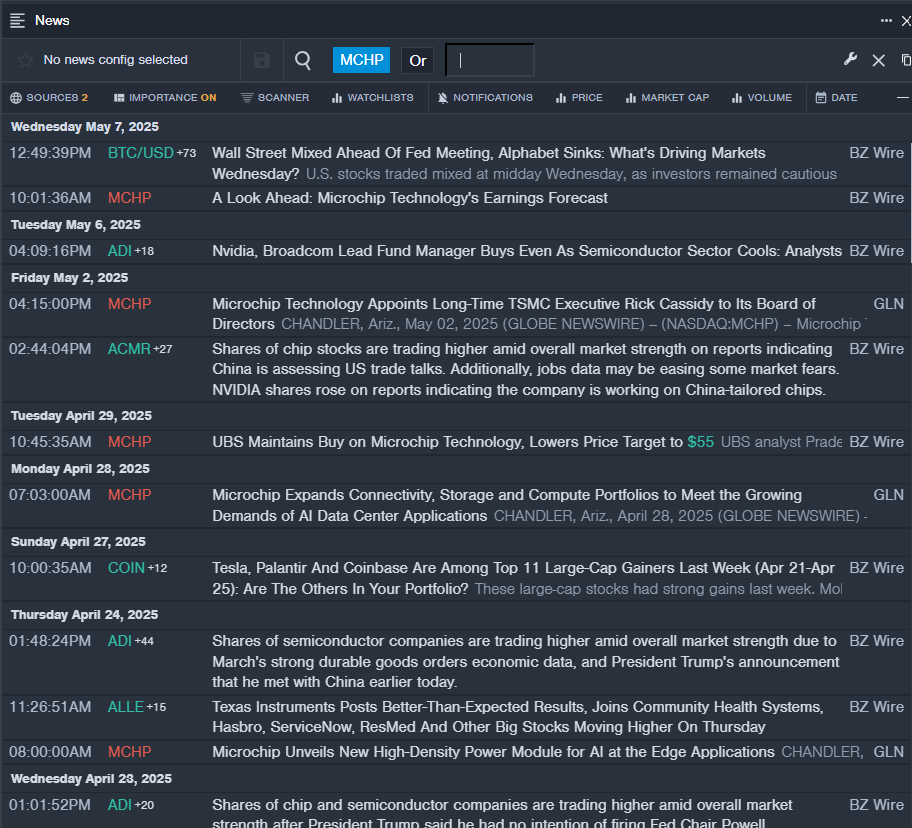The image size is (912, 828).
Task: Click the 11:26:51AM timestamp
Action: coord(50,707)
